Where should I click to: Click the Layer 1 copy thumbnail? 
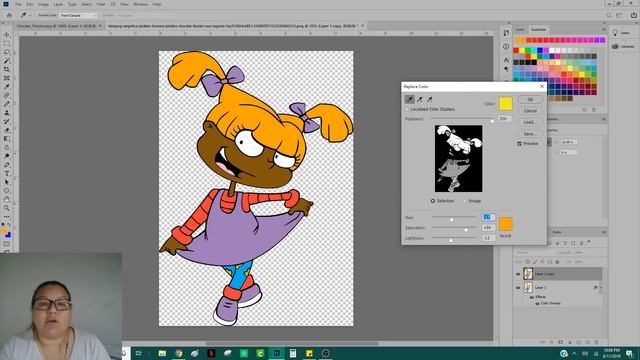click(528, 273)
